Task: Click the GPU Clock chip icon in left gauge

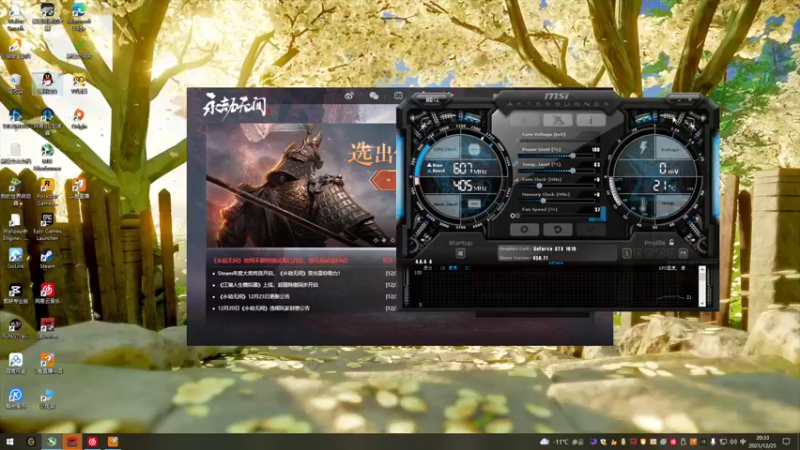Action: point(474,149)
